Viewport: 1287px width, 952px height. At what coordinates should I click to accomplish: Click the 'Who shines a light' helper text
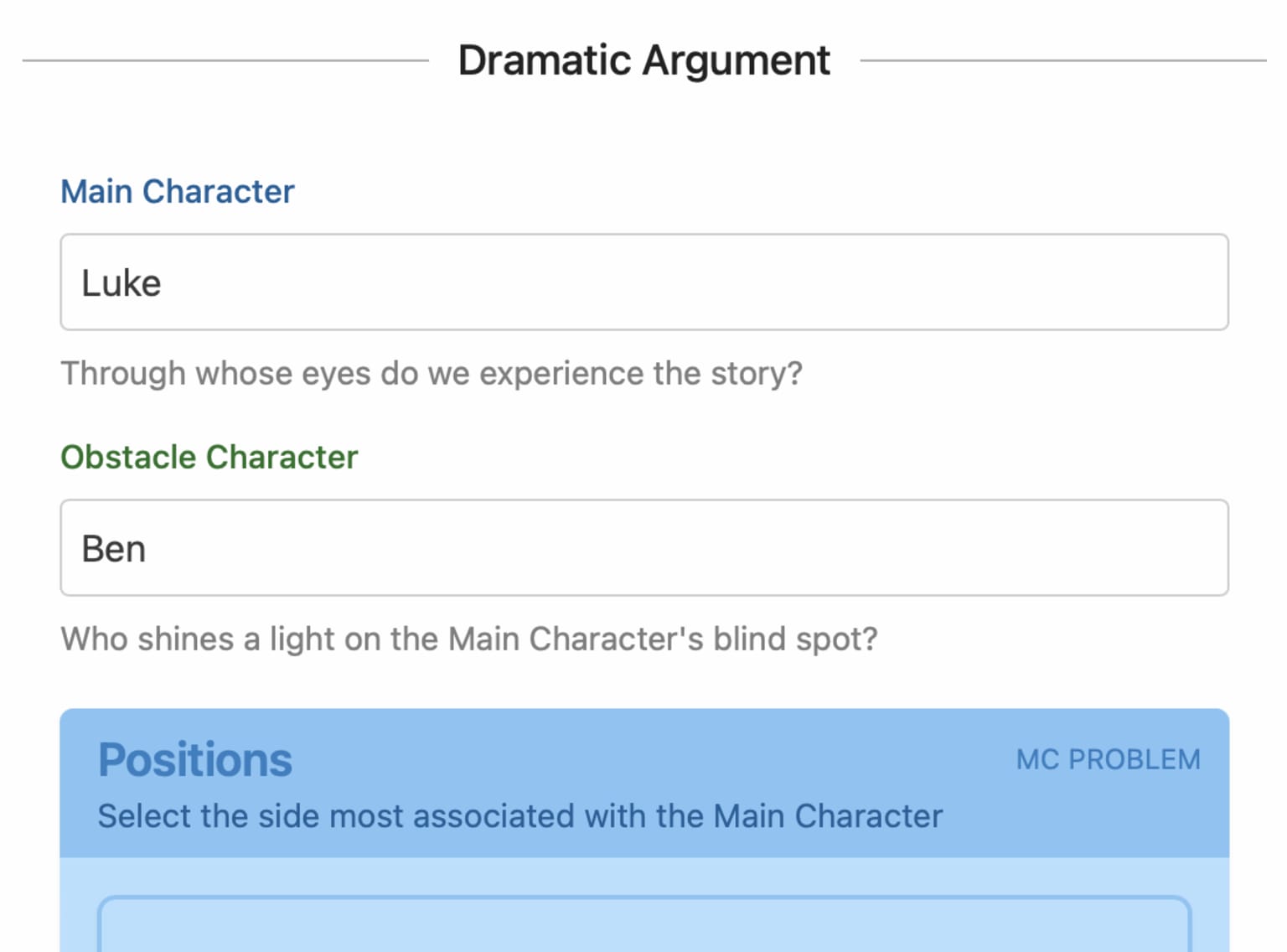(469, 639)
